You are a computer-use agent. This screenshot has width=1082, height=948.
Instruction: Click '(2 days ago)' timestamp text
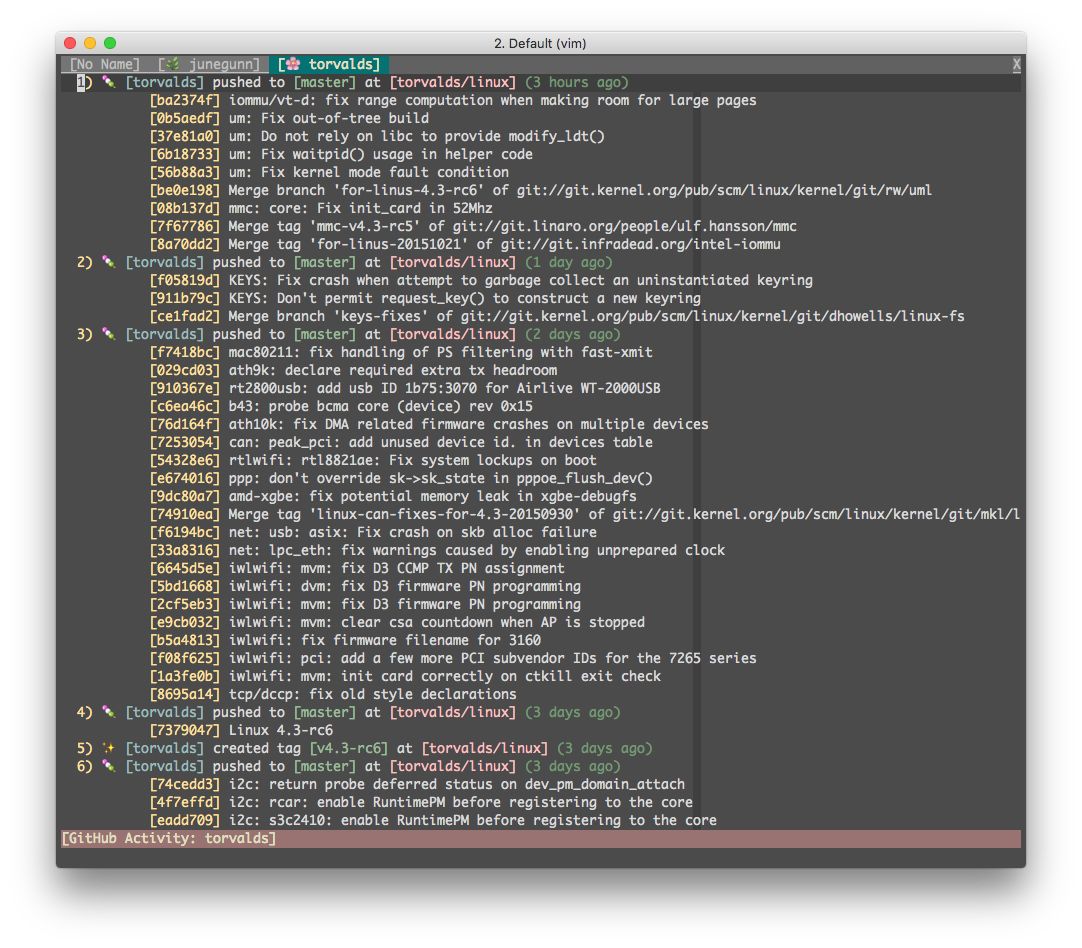573,334
